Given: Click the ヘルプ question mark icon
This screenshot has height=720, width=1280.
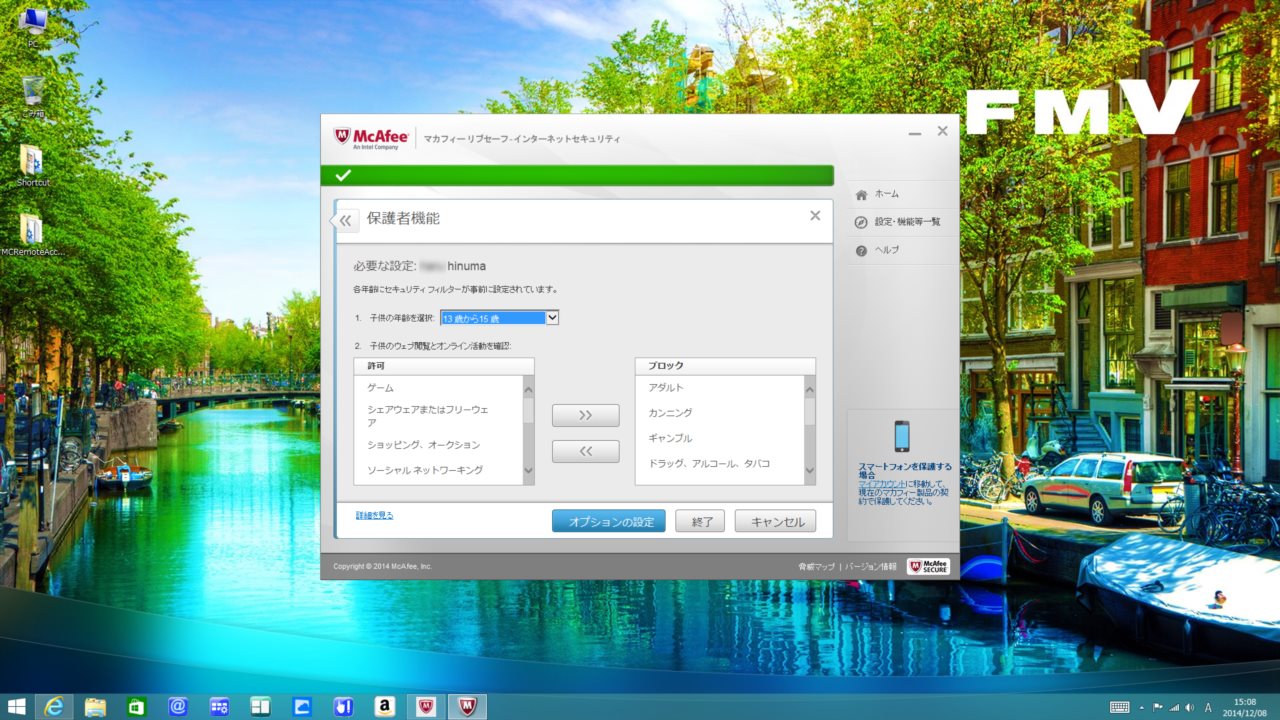Looking at the screenshot, I should (861, 251).
